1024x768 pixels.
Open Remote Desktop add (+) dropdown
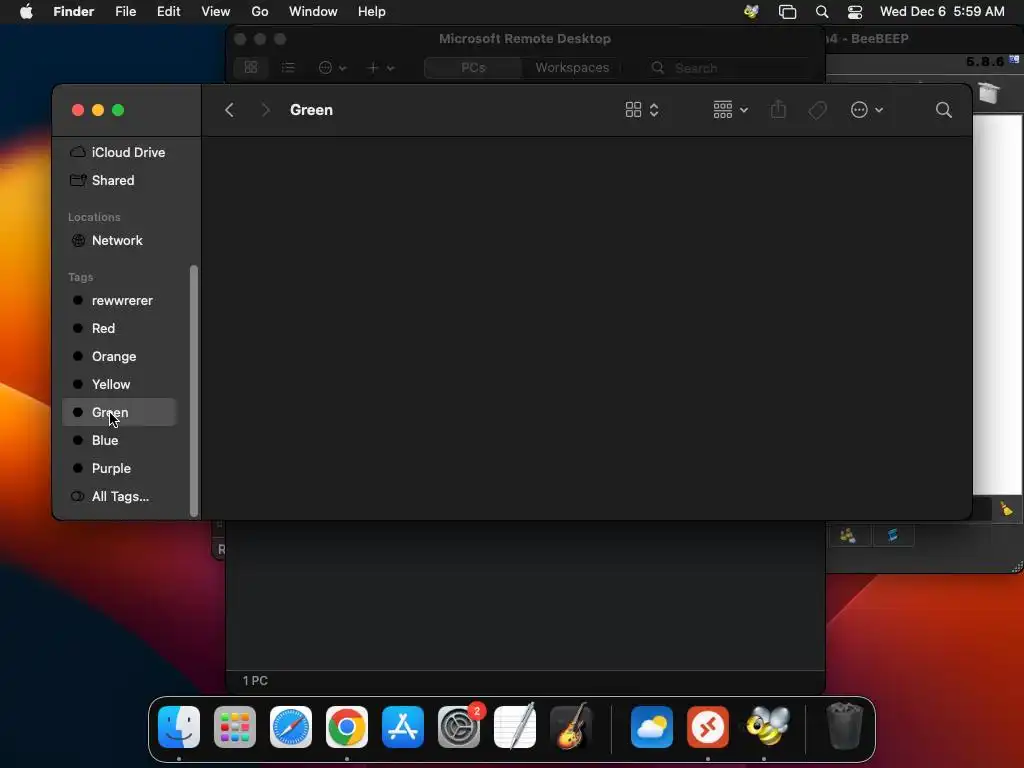pyautogui.click(x=381, y=67)
